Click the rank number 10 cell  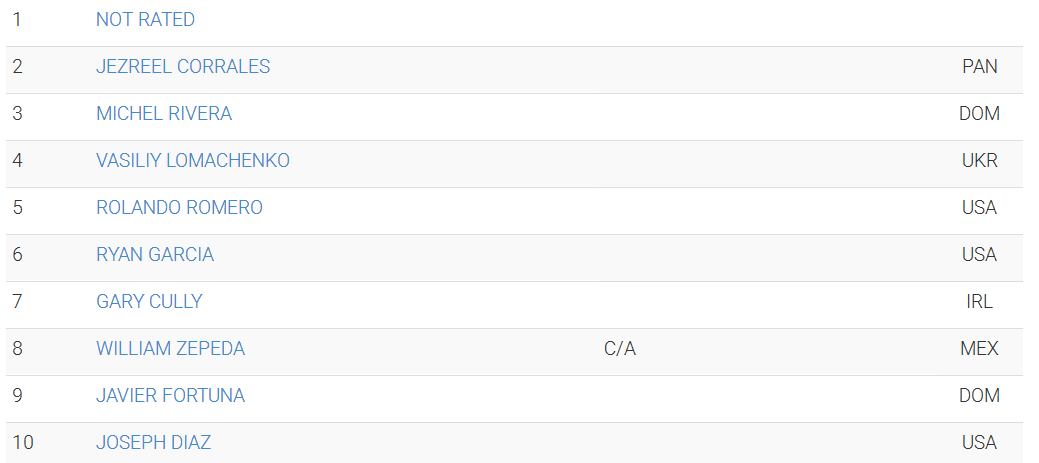(x=23, y=443)
